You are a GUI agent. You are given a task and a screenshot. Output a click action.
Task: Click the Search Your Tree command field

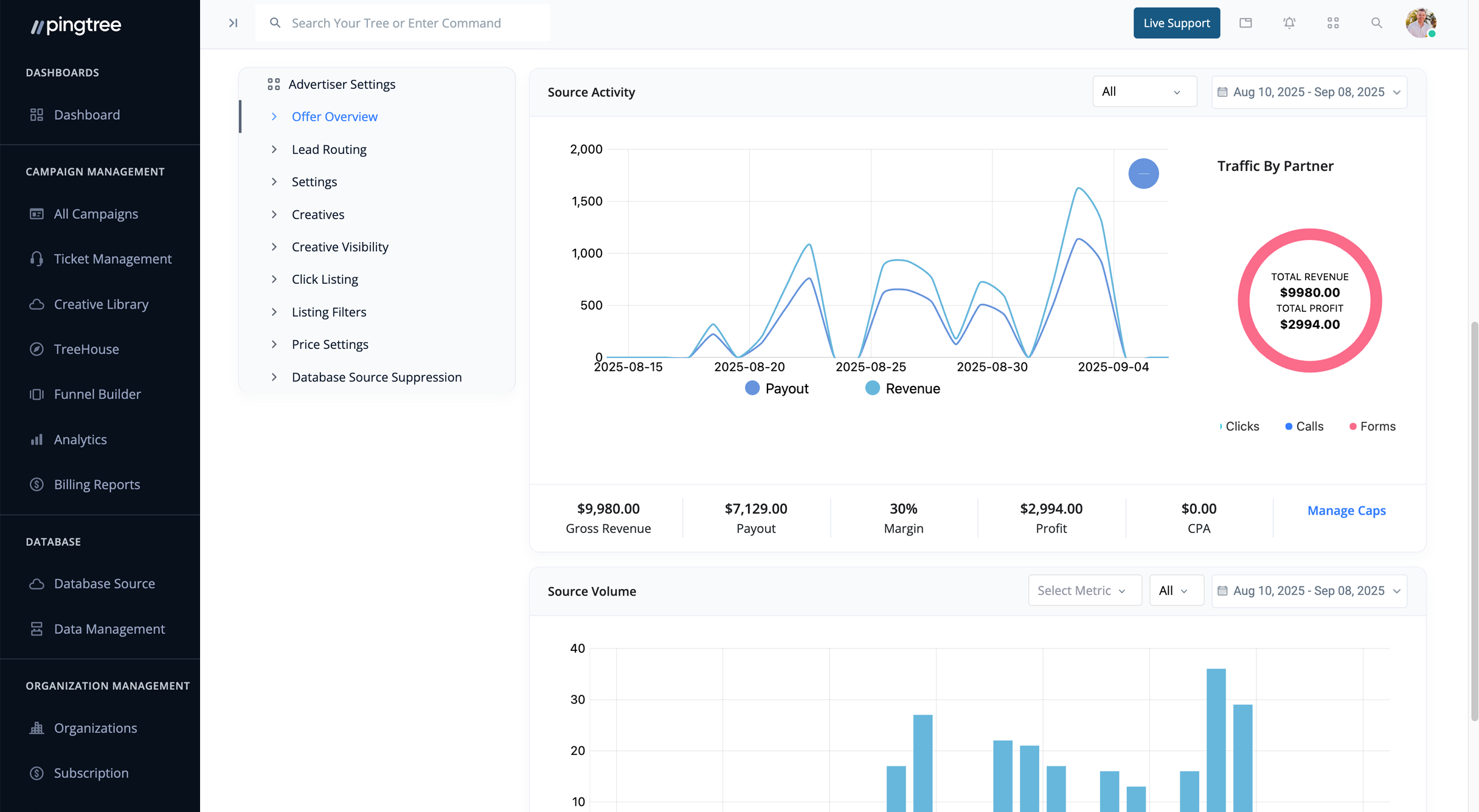(401, 23)
